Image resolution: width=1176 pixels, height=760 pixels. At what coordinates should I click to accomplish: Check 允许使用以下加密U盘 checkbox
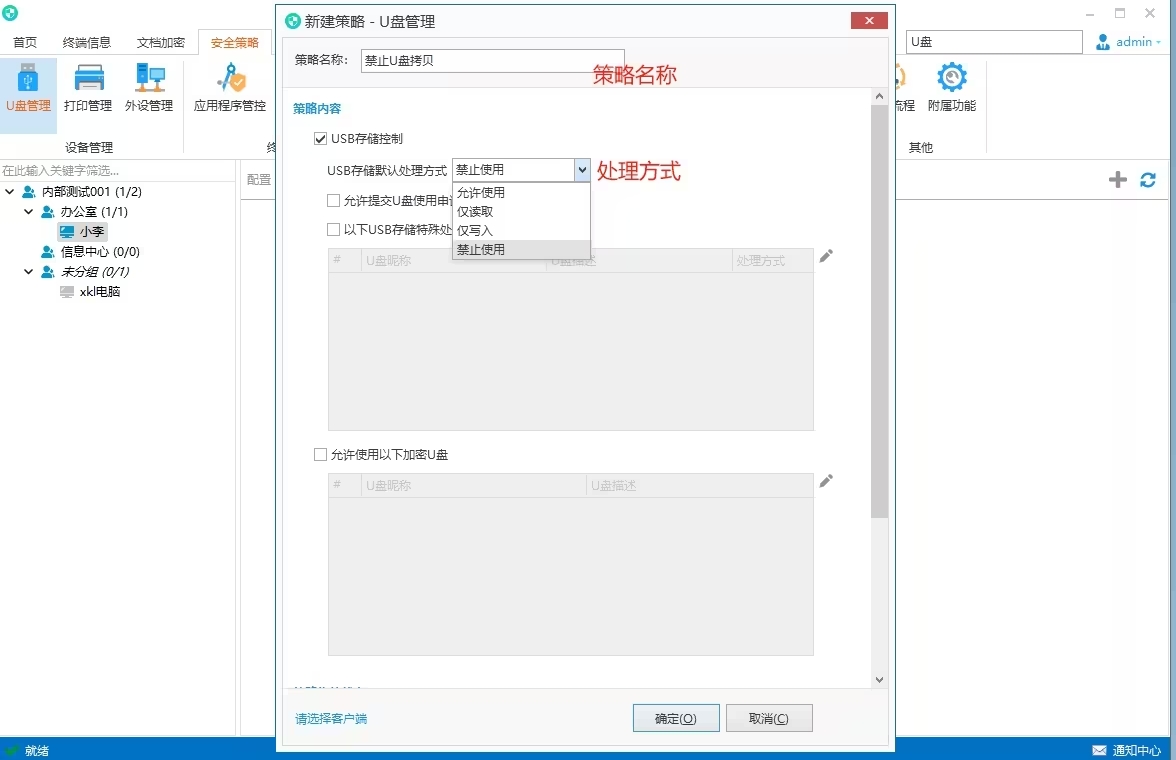click(320, 455)
